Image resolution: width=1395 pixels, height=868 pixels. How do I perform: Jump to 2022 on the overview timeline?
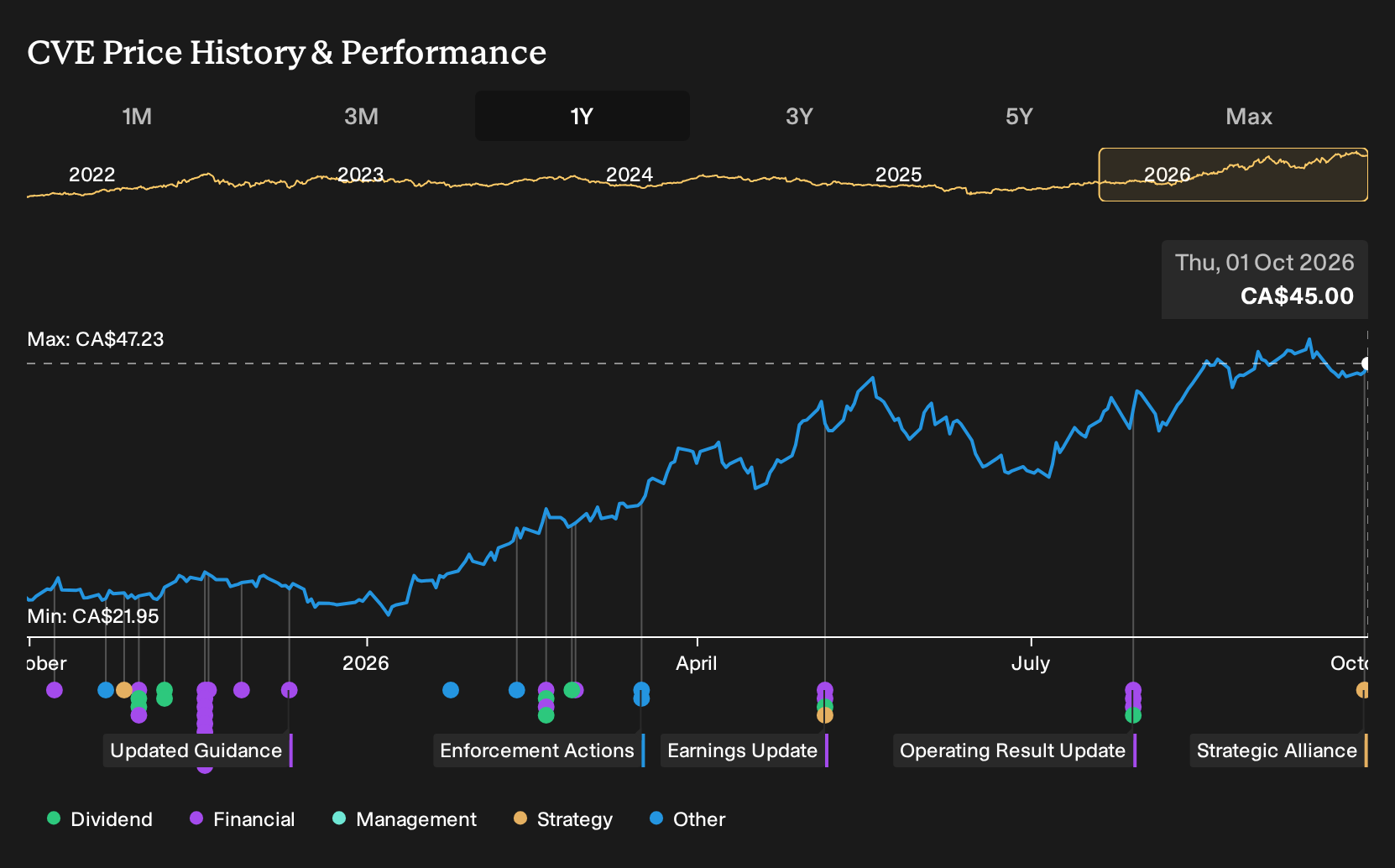[x=92, y=175]
